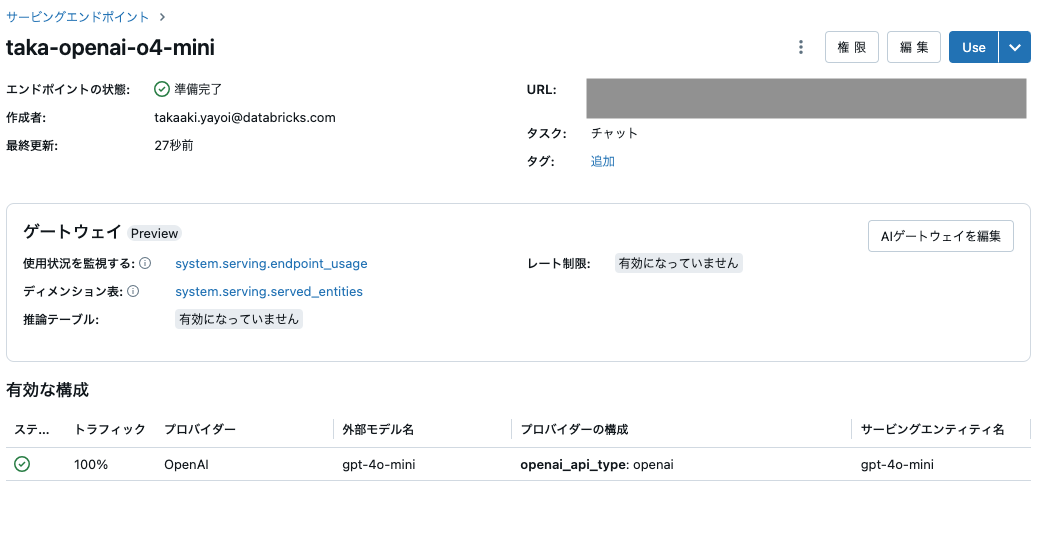Screen dimensions: 1039x559
Task: Click the 編集 edit button
Action: [x=914, y=47]
